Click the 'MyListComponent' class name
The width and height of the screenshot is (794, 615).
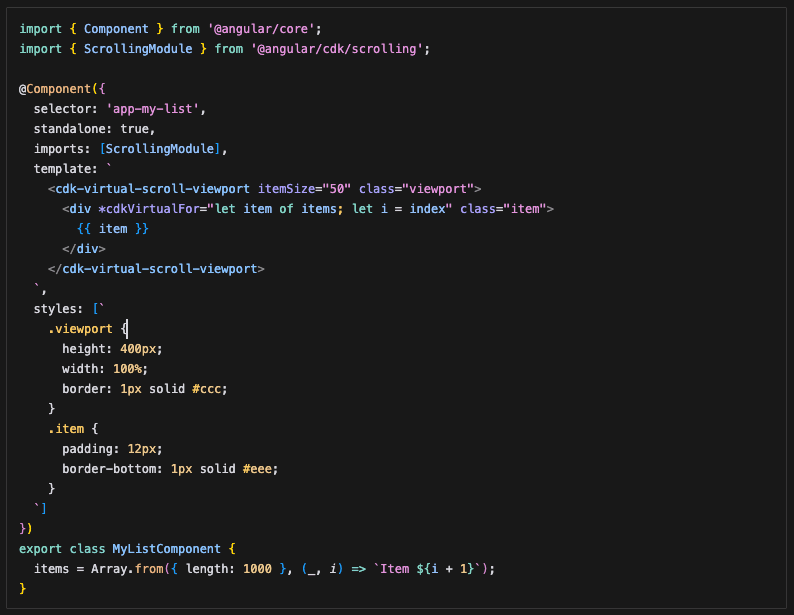[167, 549]
